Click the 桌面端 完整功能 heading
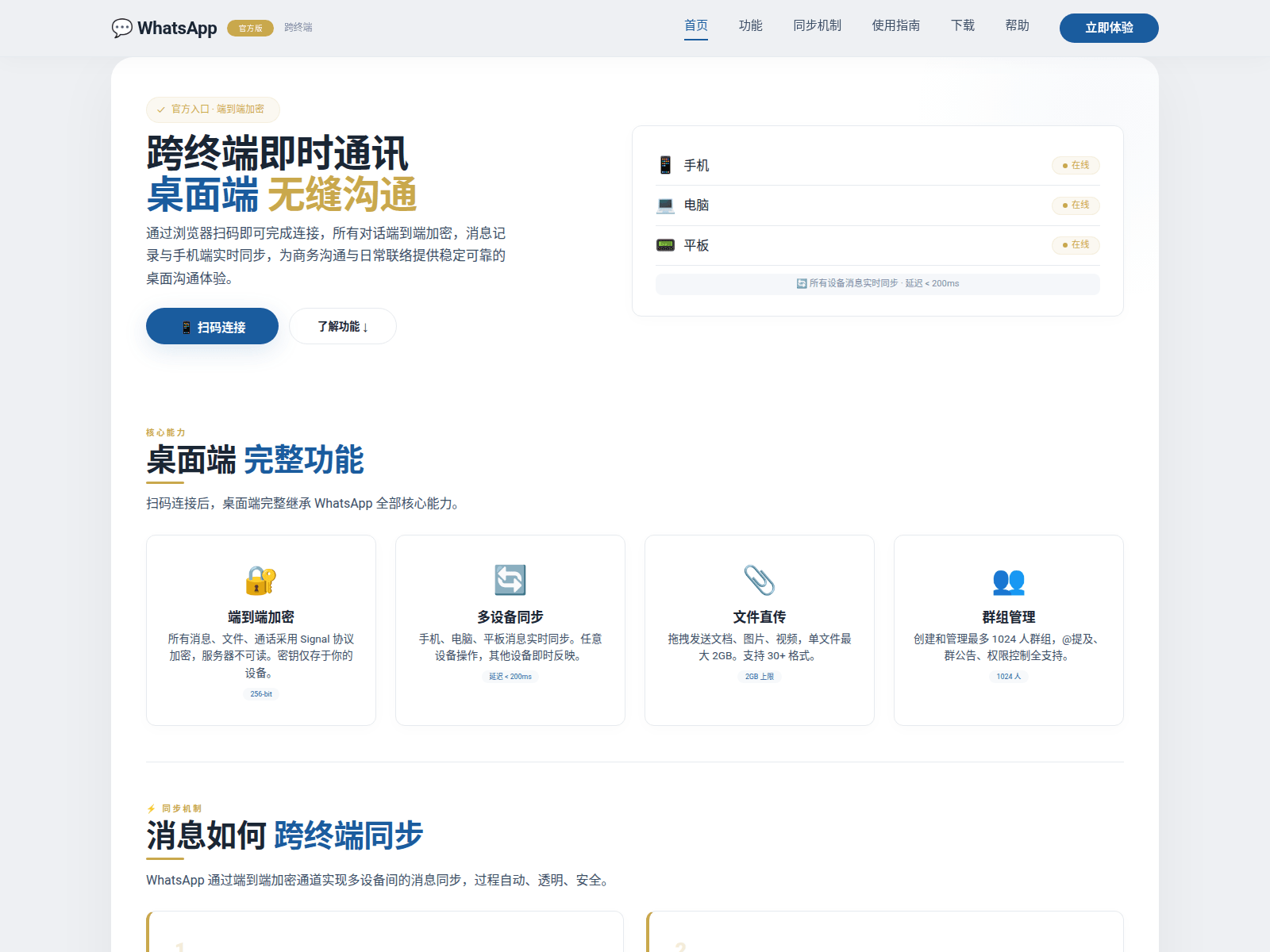The image size is (1270, 952). pyautogui.click(x=255, y=460)
